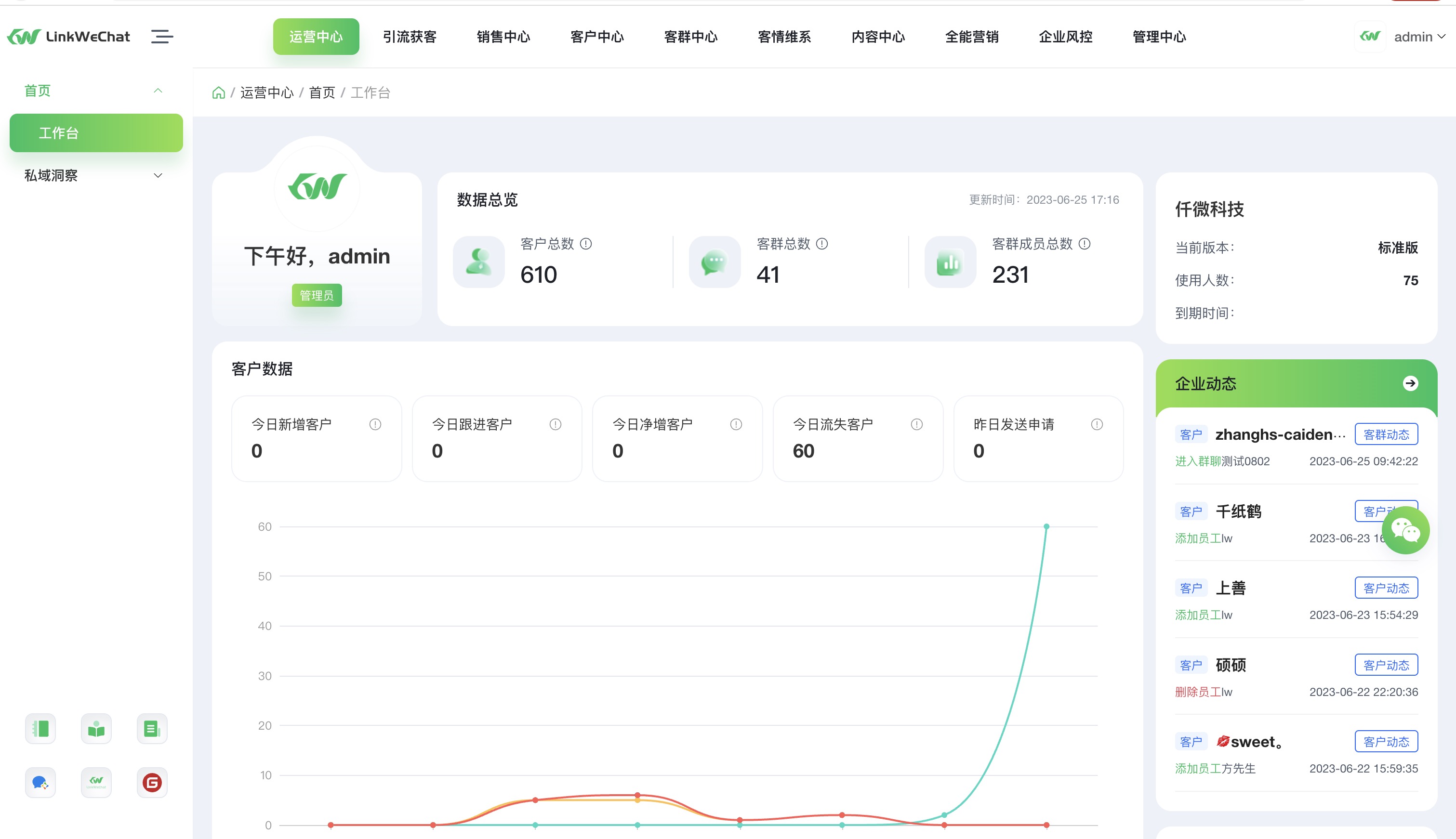The image size is (1456, 839).
Task: Click the home icon in breadcrumb
Action: coord(218,93)
